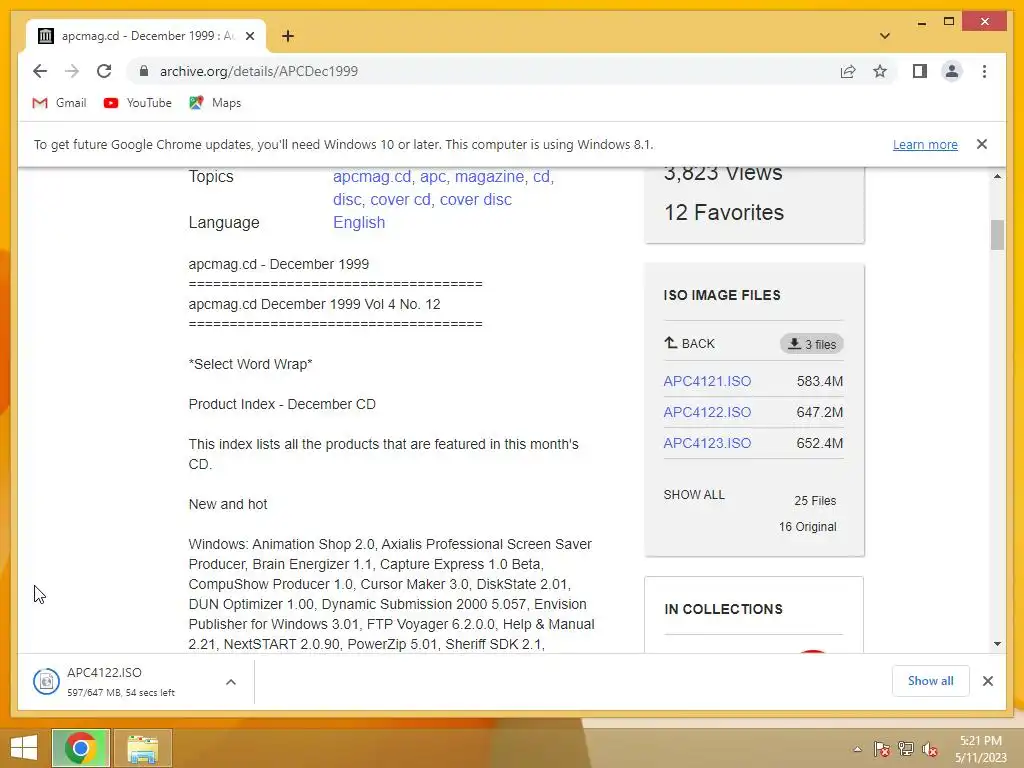Expand APC4122.ISO download options chevron
1024x768 pixels.
pos(231,682)
